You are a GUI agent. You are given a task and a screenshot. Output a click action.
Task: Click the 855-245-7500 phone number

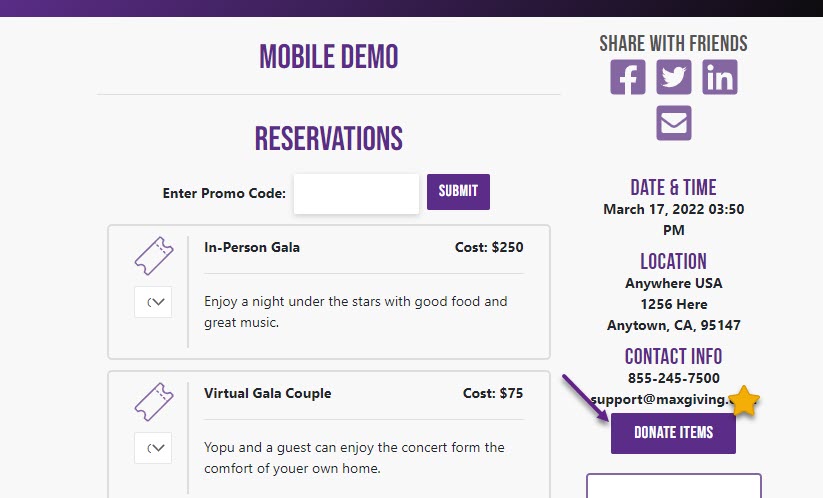[673, 378]
